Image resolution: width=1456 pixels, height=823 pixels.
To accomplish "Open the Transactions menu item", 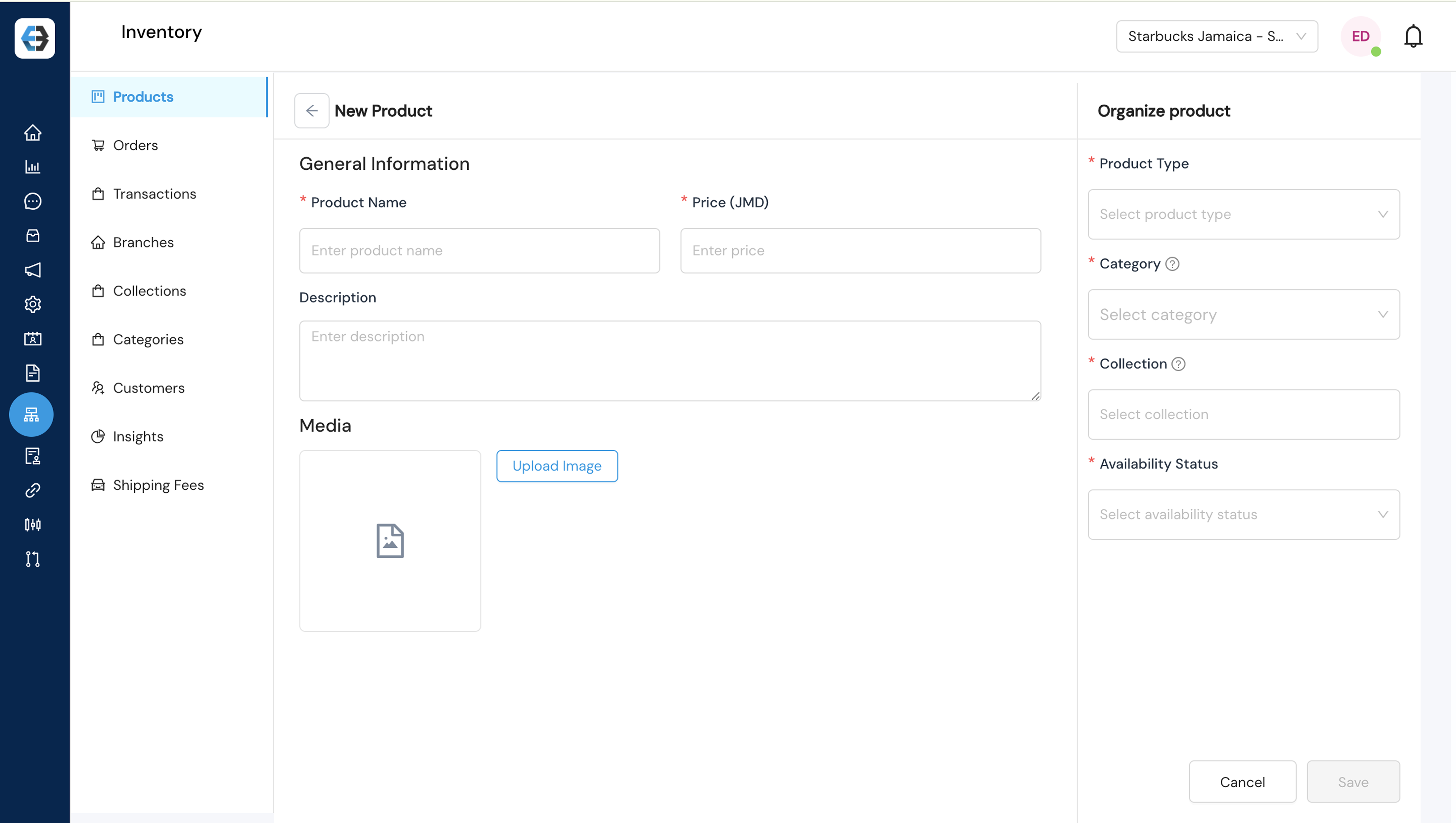I will pos(169,194).
